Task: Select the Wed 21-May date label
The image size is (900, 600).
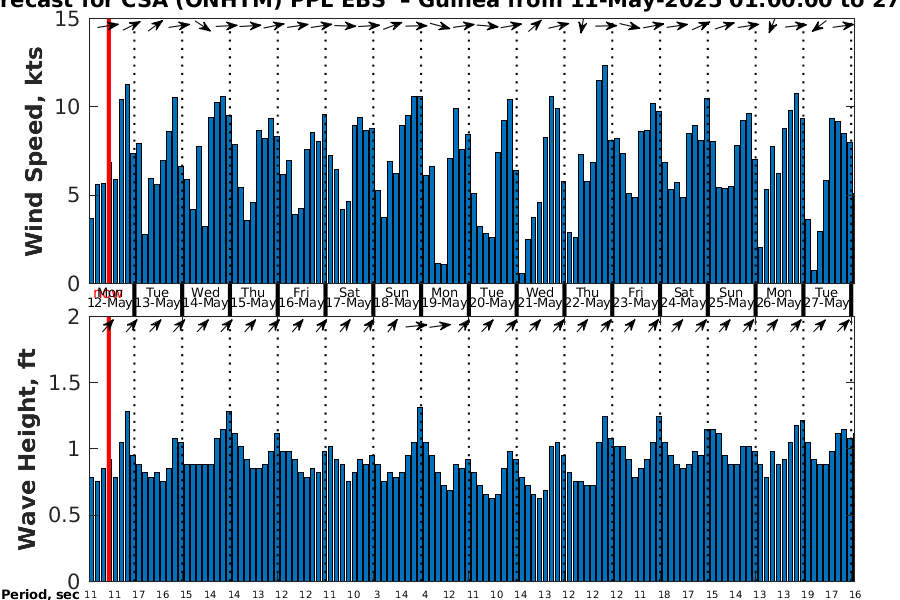Action: (540, 297)
